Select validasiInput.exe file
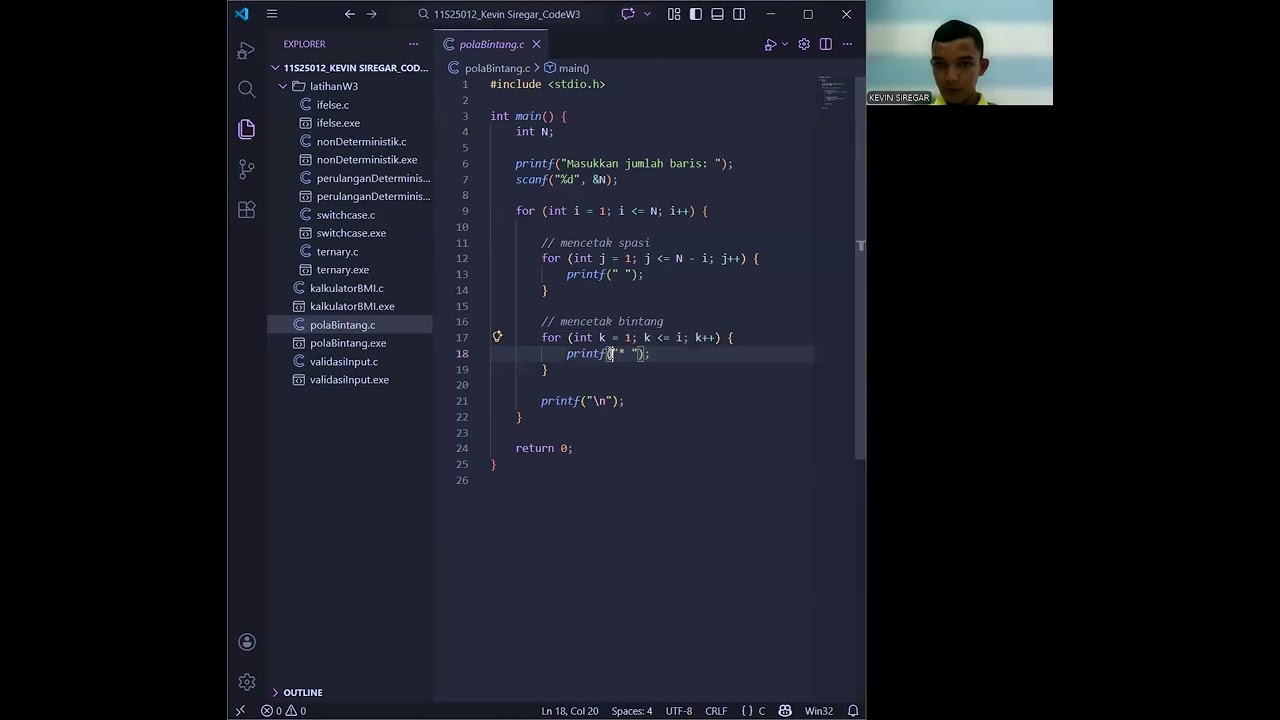The height and width of the screenshot is (720, 1280). click(x=350, y=380)
